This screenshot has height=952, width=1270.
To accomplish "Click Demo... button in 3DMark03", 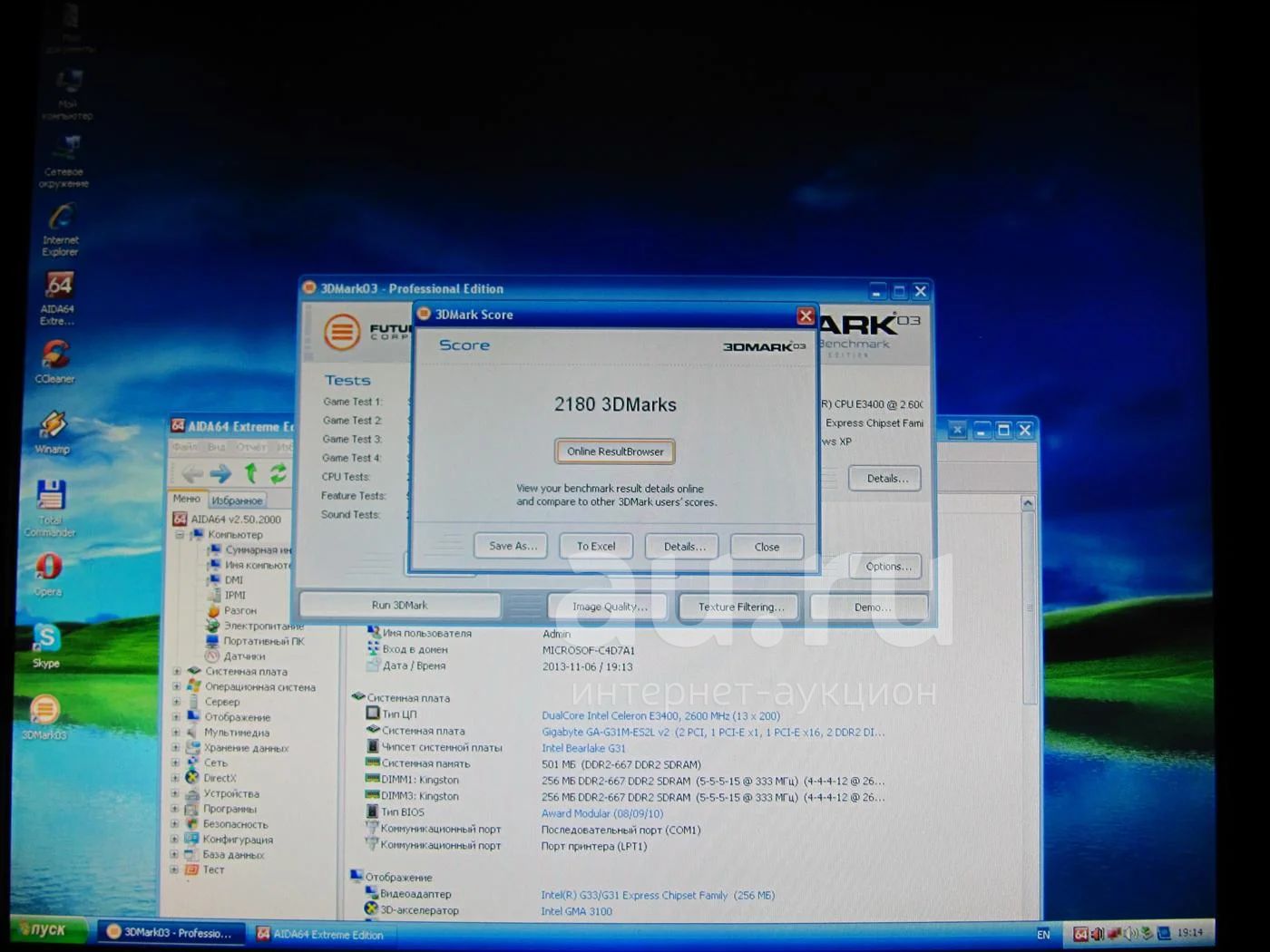I will (871, 607).
